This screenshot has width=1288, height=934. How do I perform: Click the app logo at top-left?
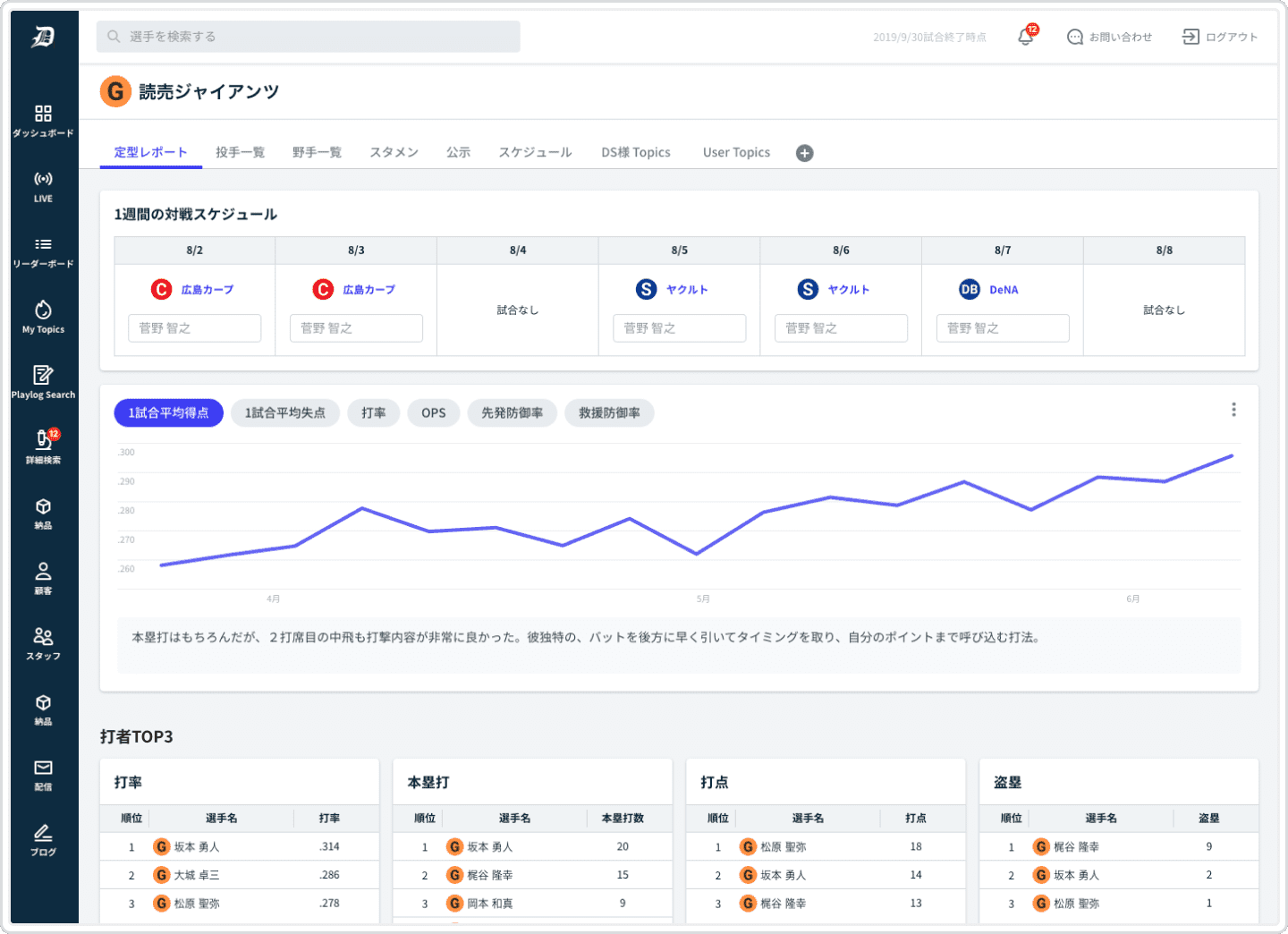tap(43, 37)
